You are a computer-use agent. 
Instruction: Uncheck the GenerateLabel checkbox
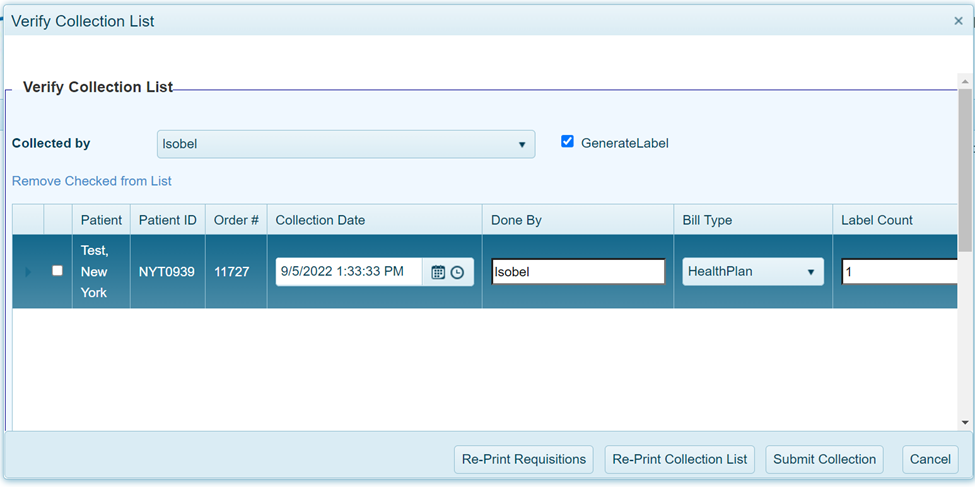point(568,142)
